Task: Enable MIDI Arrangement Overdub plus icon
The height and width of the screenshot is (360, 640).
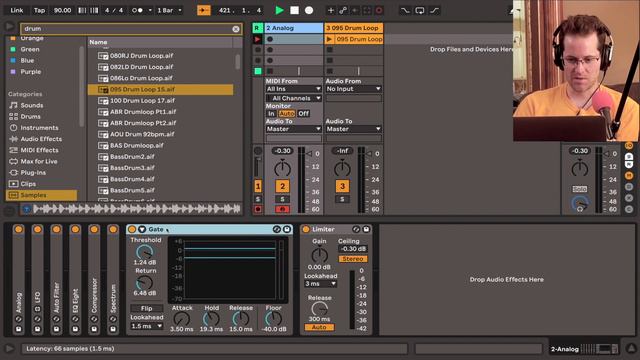Action: click(331, 10)
